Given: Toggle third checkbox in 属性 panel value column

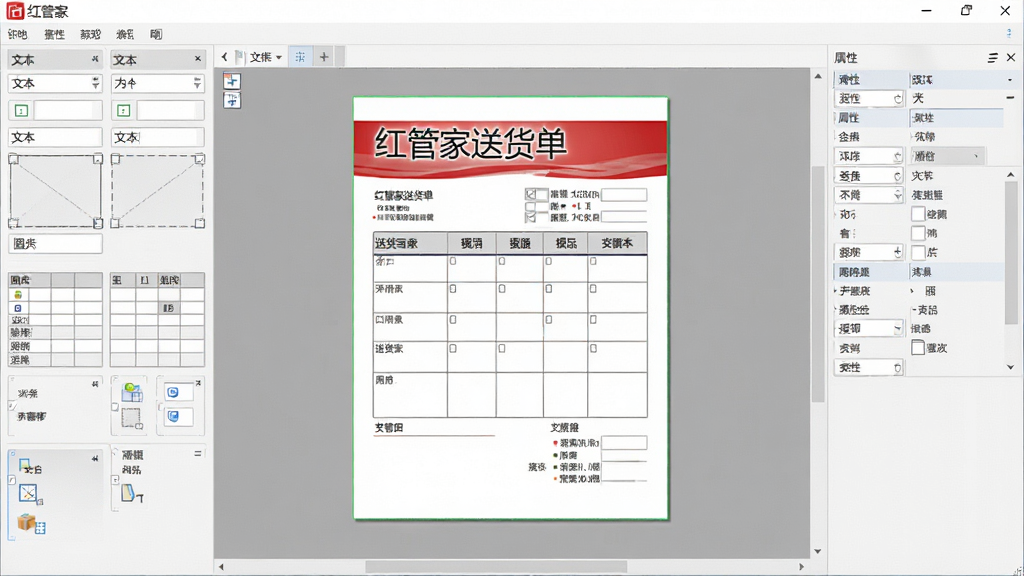Looking at the screenshot, I should [918, 252].
